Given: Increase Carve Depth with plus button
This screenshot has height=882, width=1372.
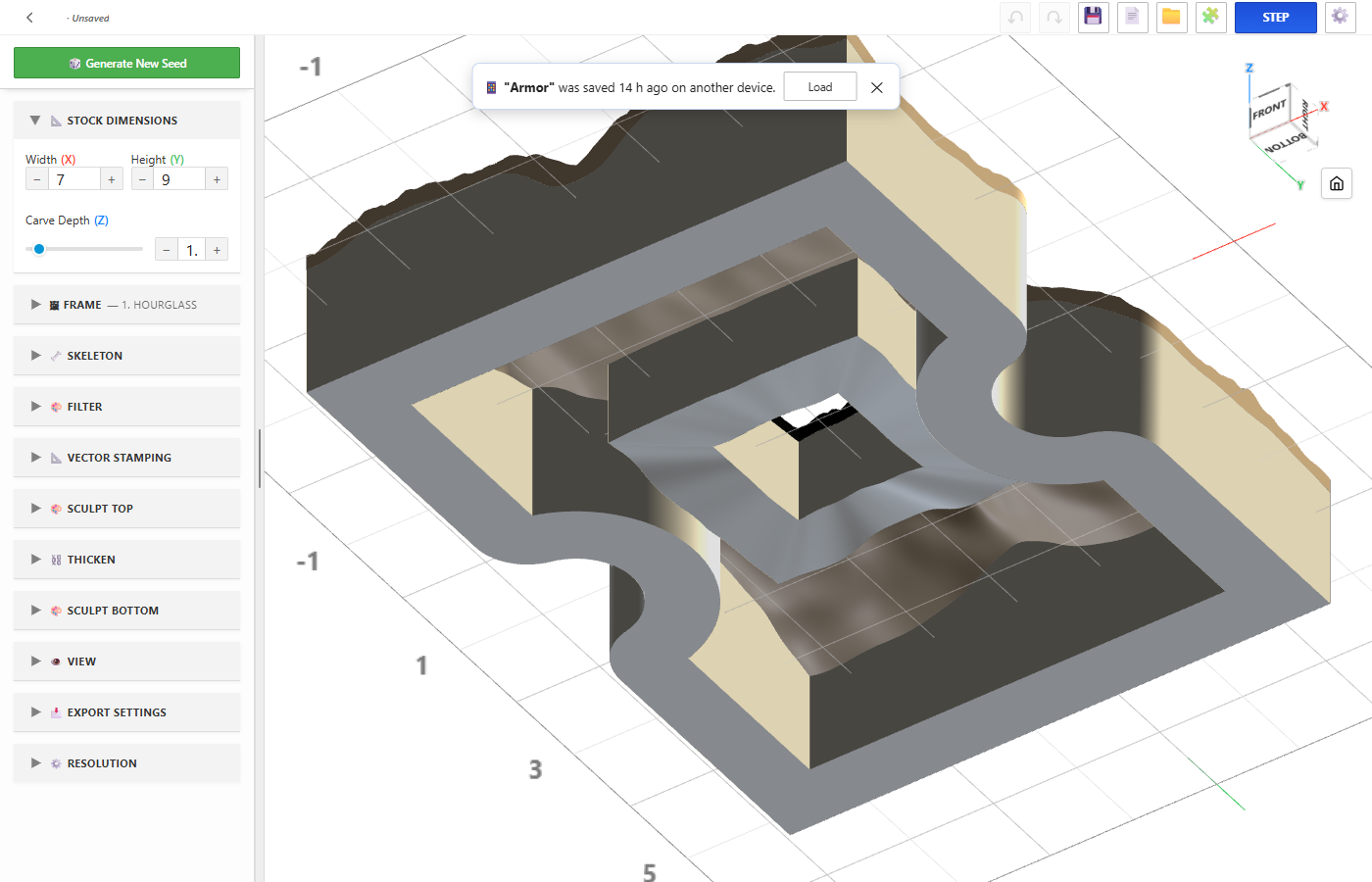Looking at the screenshot, I should click(x=218, y=250).
